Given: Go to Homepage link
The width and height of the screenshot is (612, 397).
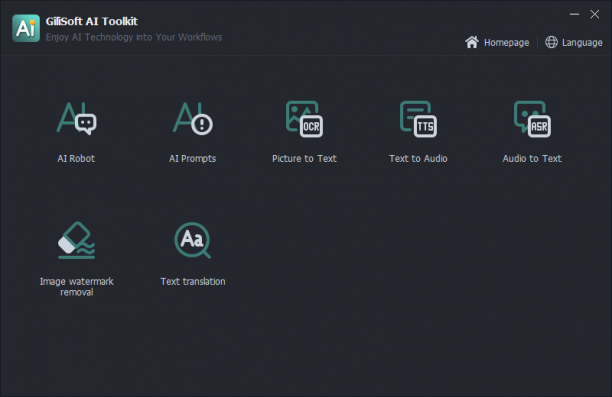Looking at the screenshot, I should tap(507, 43).
